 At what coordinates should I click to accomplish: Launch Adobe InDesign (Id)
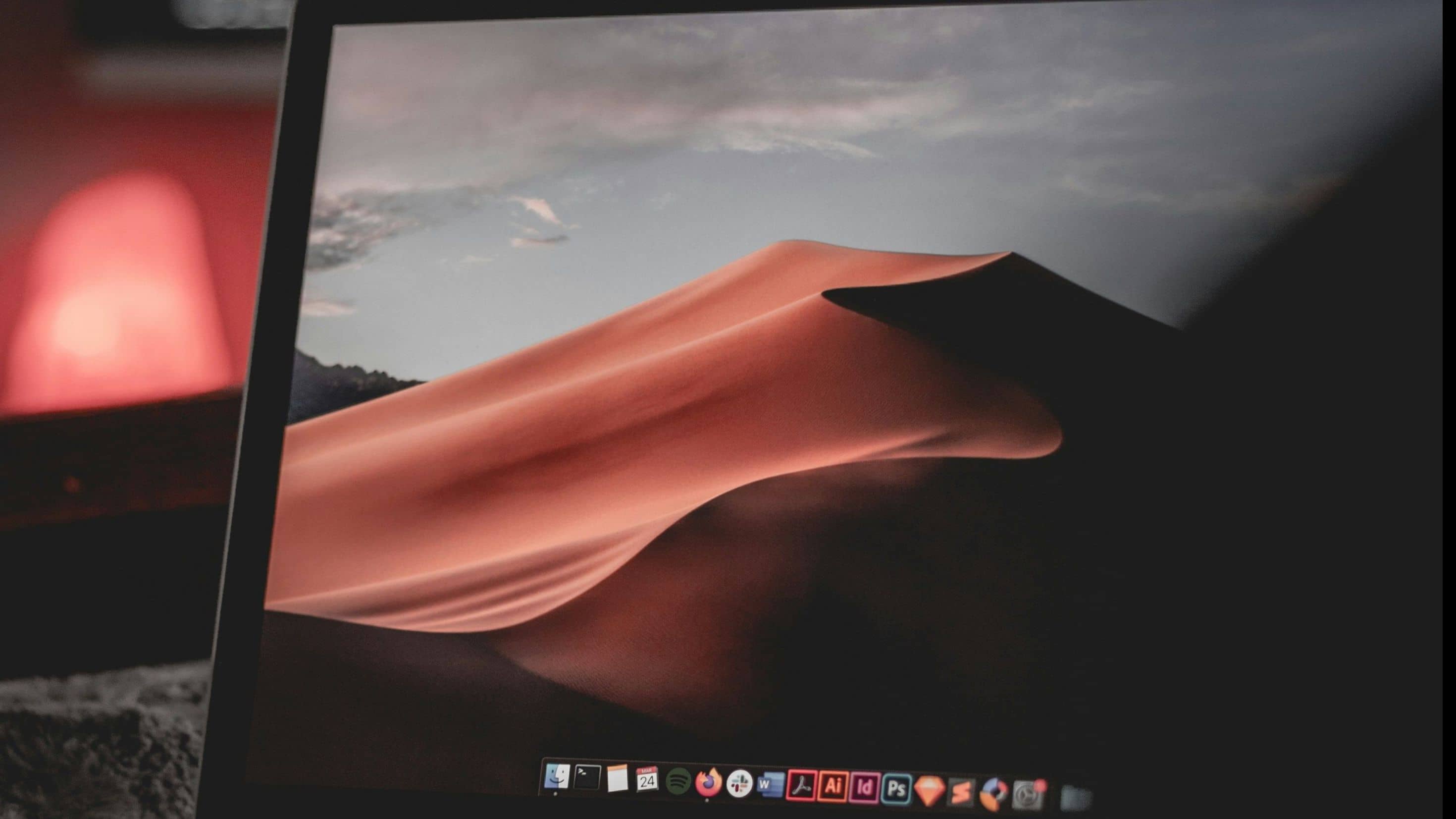pyautogui.click(x=864, y=788)
